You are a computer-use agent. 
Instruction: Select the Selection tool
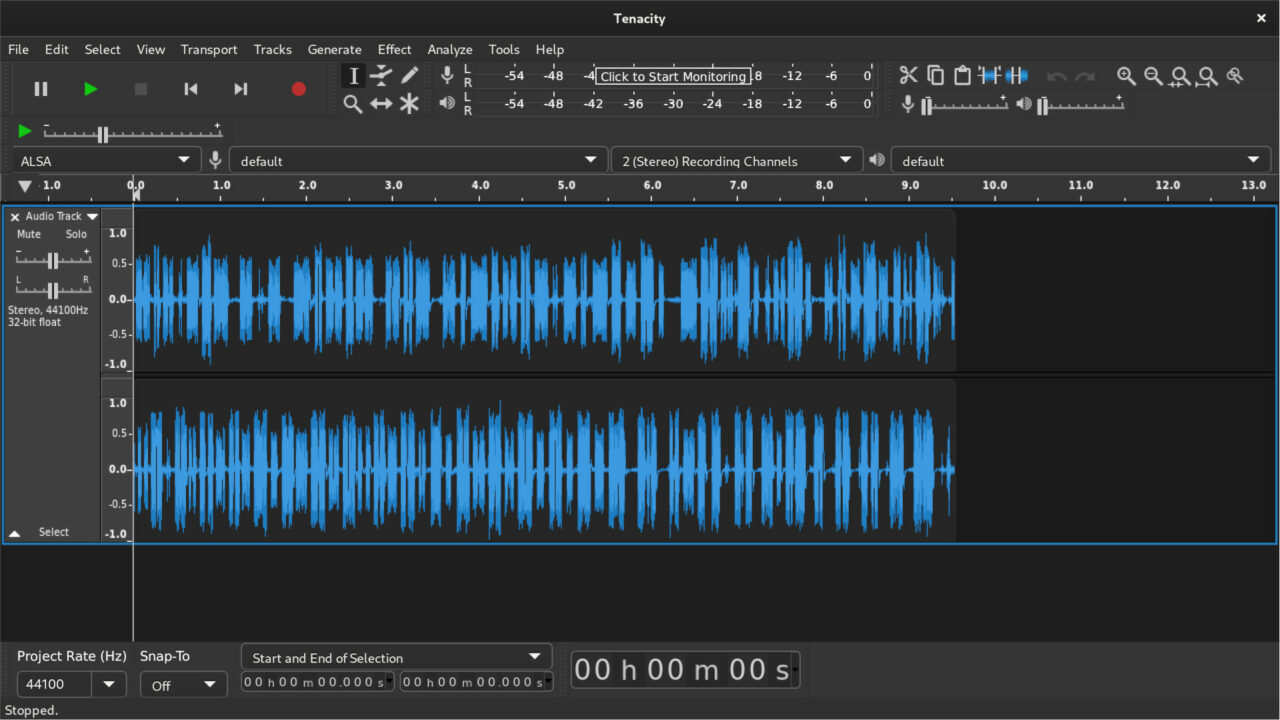pos(353,75)
